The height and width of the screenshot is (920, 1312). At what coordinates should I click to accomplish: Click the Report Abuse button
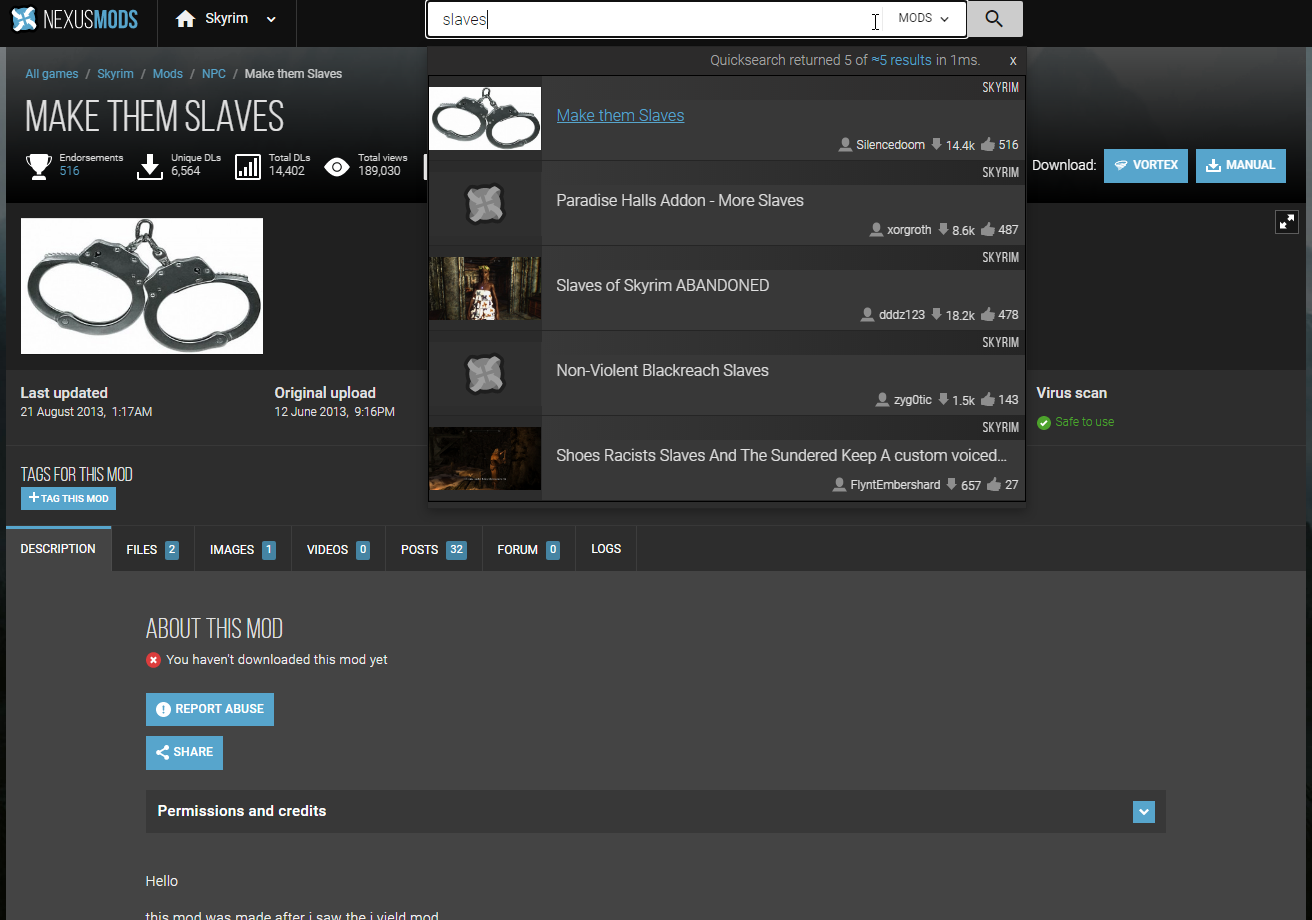coord(210,709)
